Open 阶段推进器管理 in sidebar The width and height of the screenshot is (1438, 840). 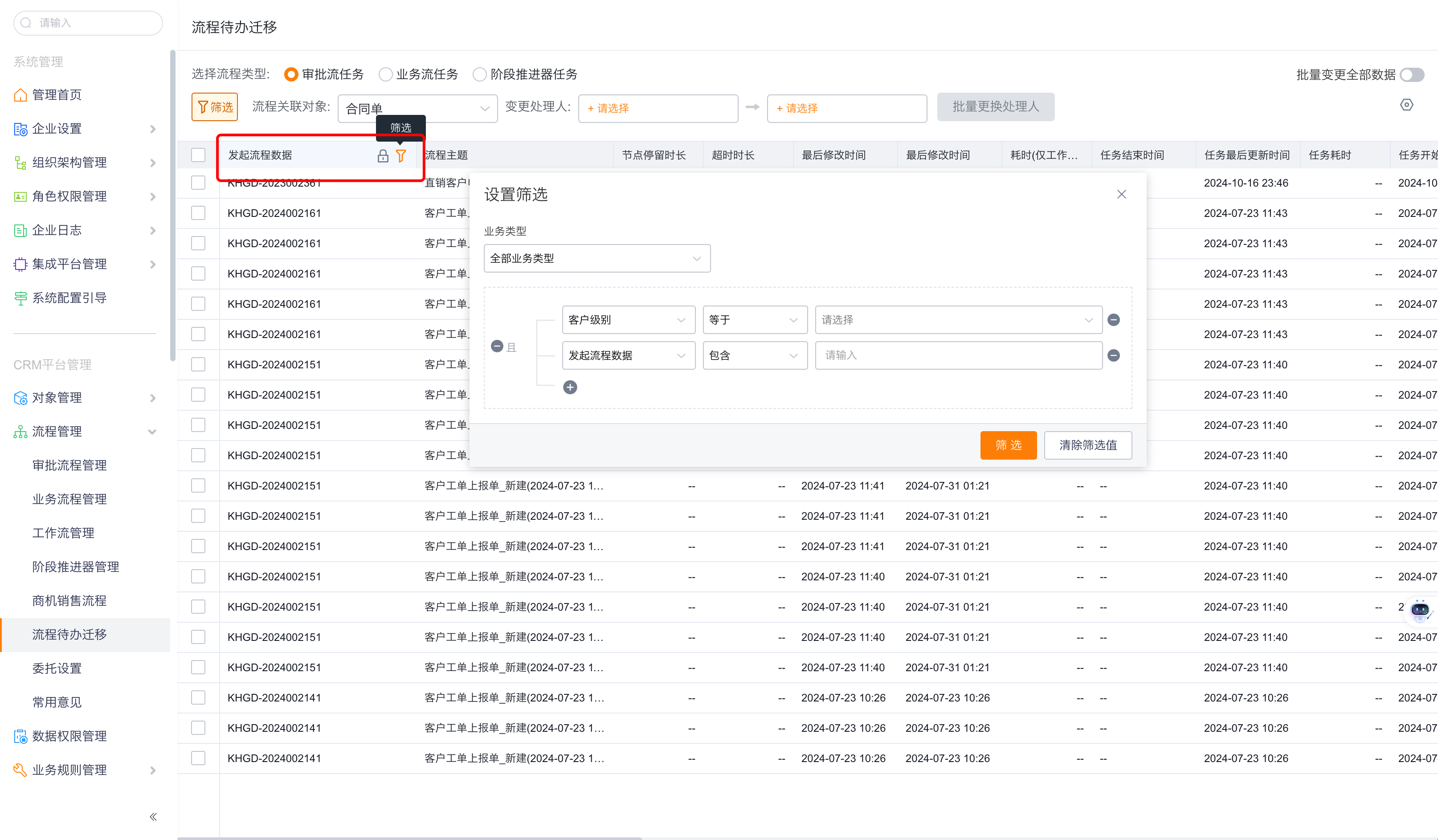click(75, 567)
